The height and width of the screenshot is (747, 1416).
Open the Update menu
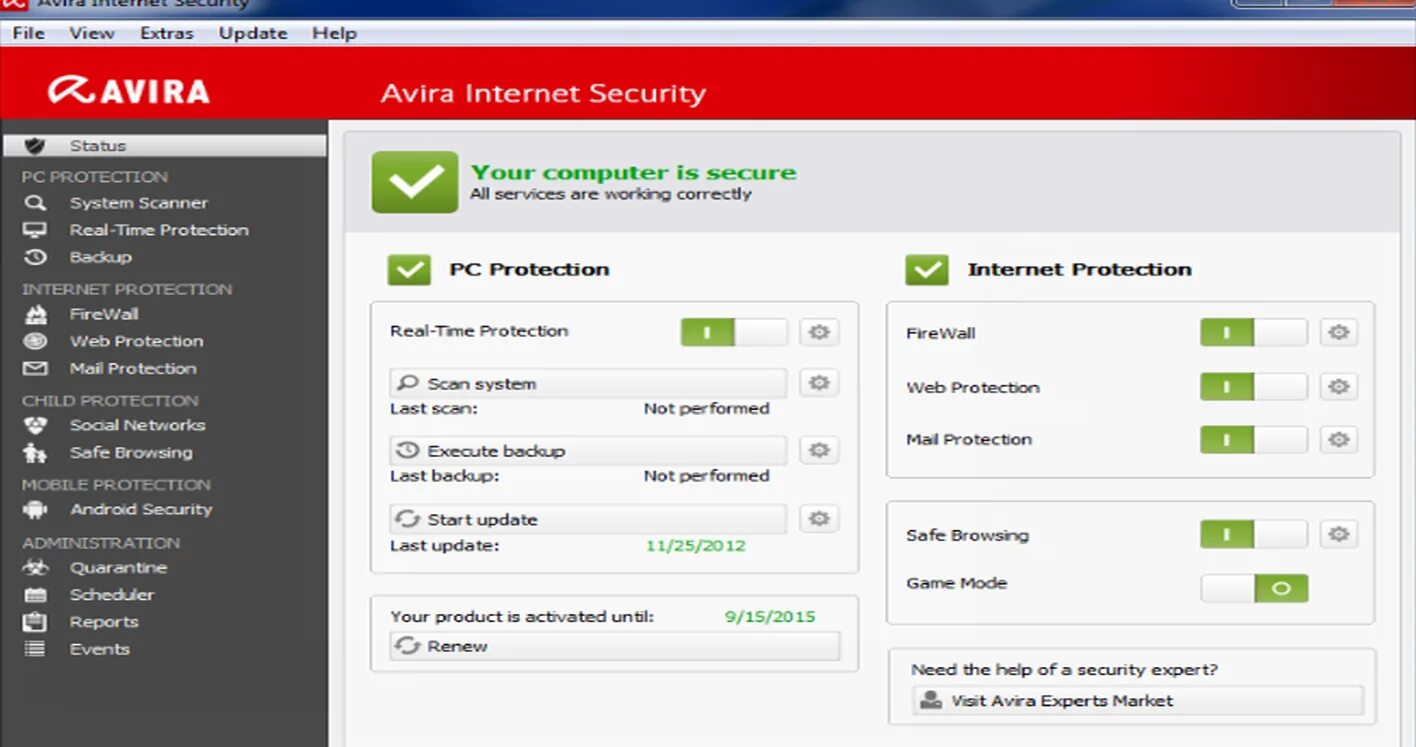coord(253,33)
